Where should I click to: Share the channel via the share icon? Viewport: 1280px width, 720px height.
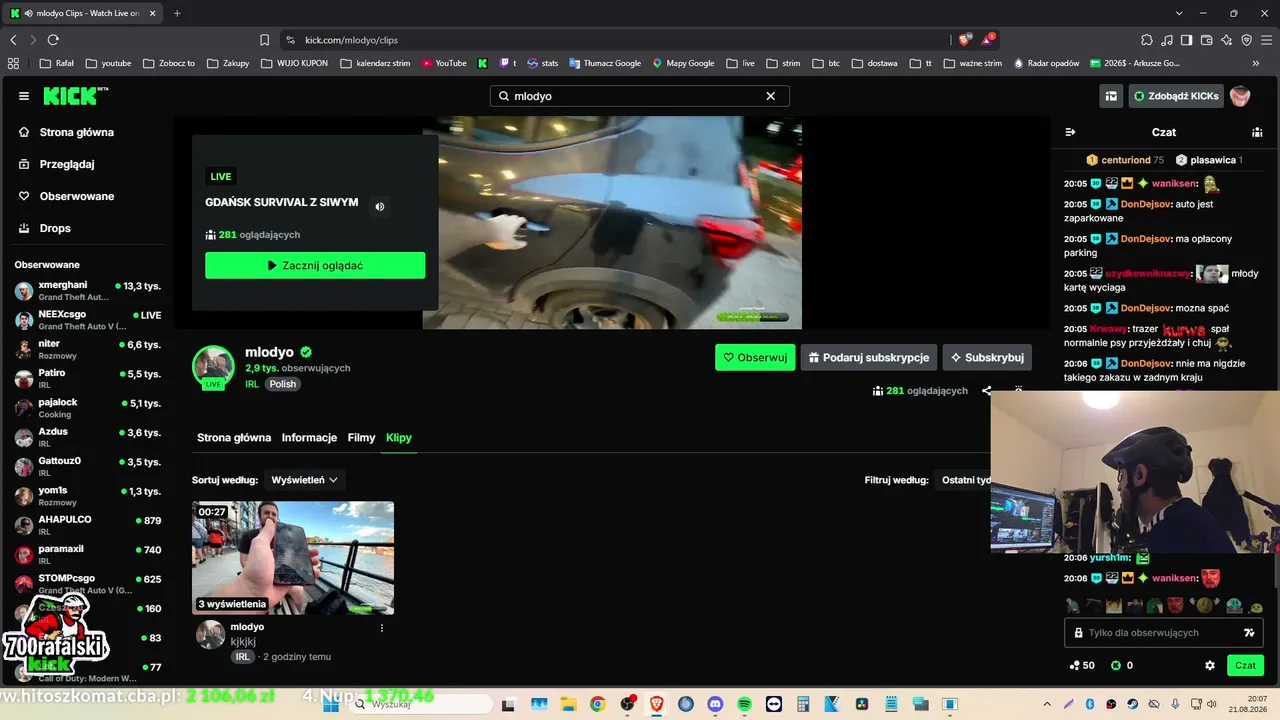987,391
